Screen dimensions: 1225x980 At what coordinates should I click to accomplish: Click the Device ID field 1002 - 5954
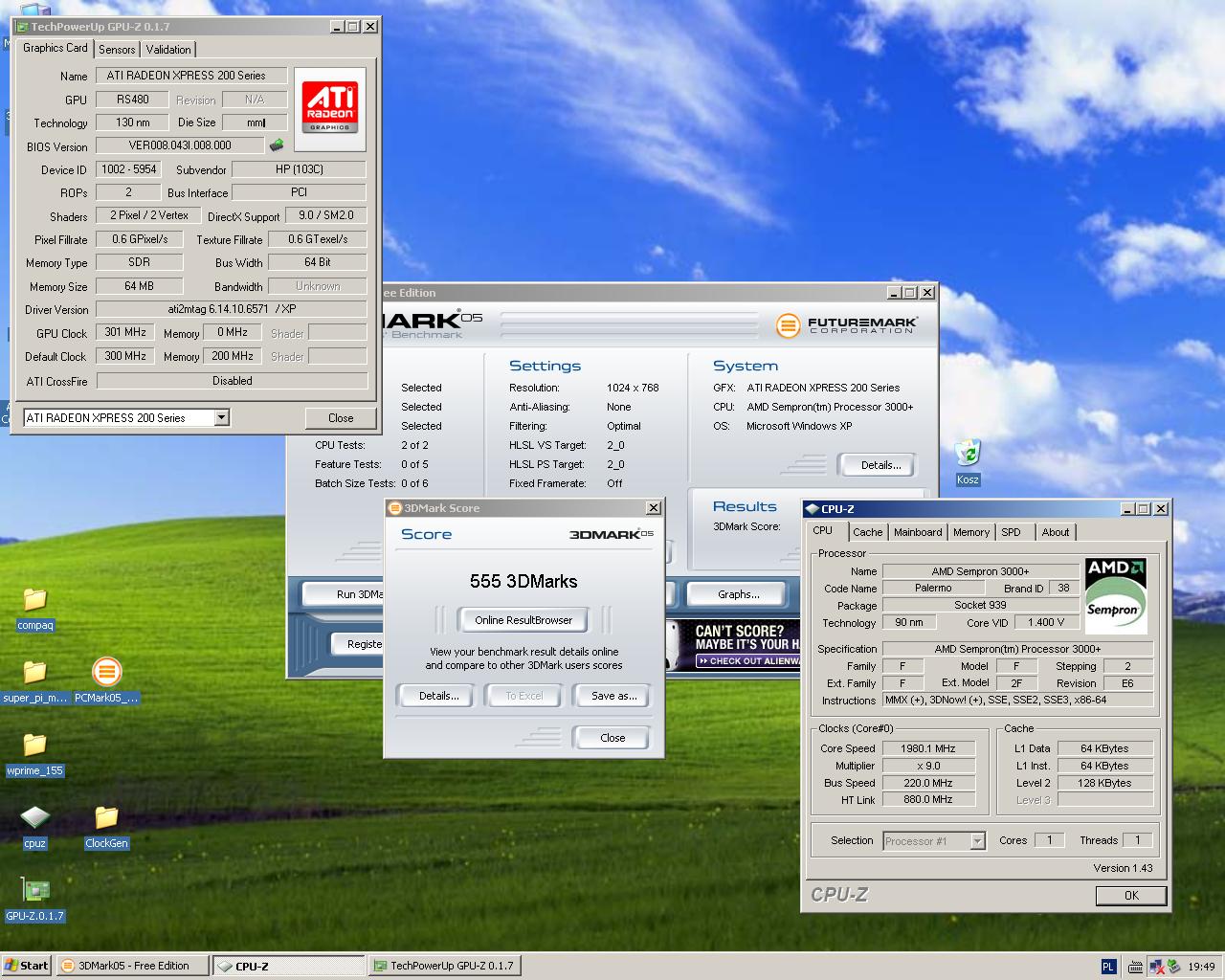(128, 169)
